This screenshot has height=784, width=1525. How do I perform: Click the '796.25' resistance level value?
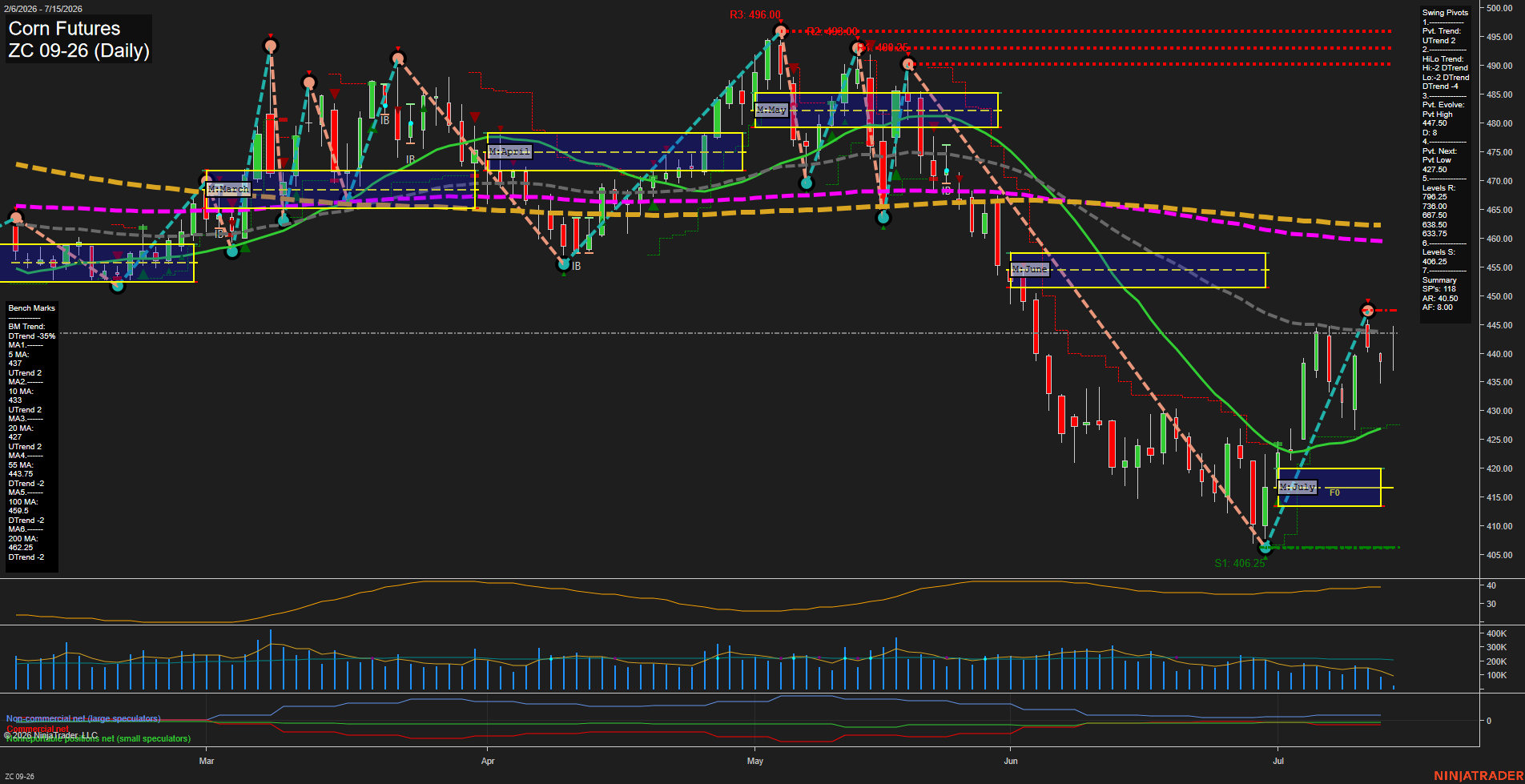[x=1434, y=197]
